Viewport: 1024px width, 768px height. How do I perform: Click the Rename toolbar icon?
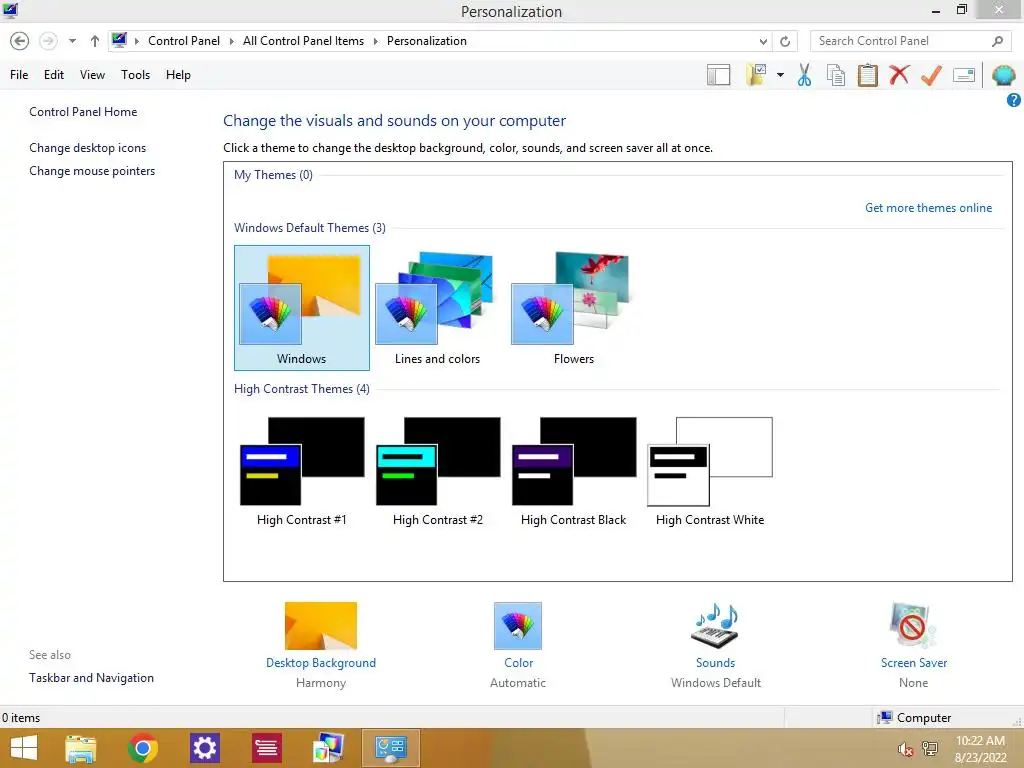pyautogui.click(x=964, y=75)
